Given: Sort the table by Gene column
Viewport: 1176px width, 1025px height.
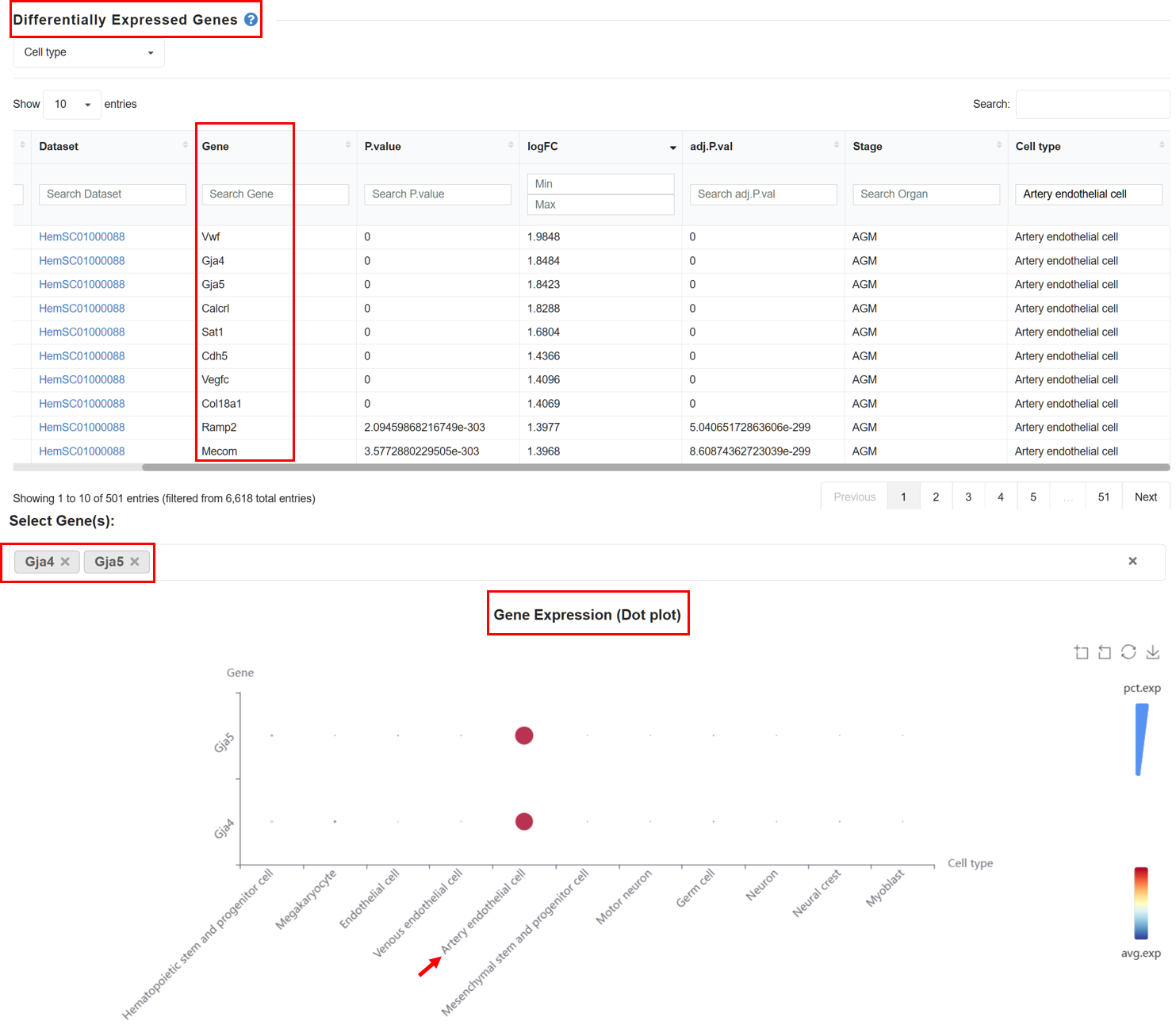Looking at the screenshot, I should pos(276,147).
